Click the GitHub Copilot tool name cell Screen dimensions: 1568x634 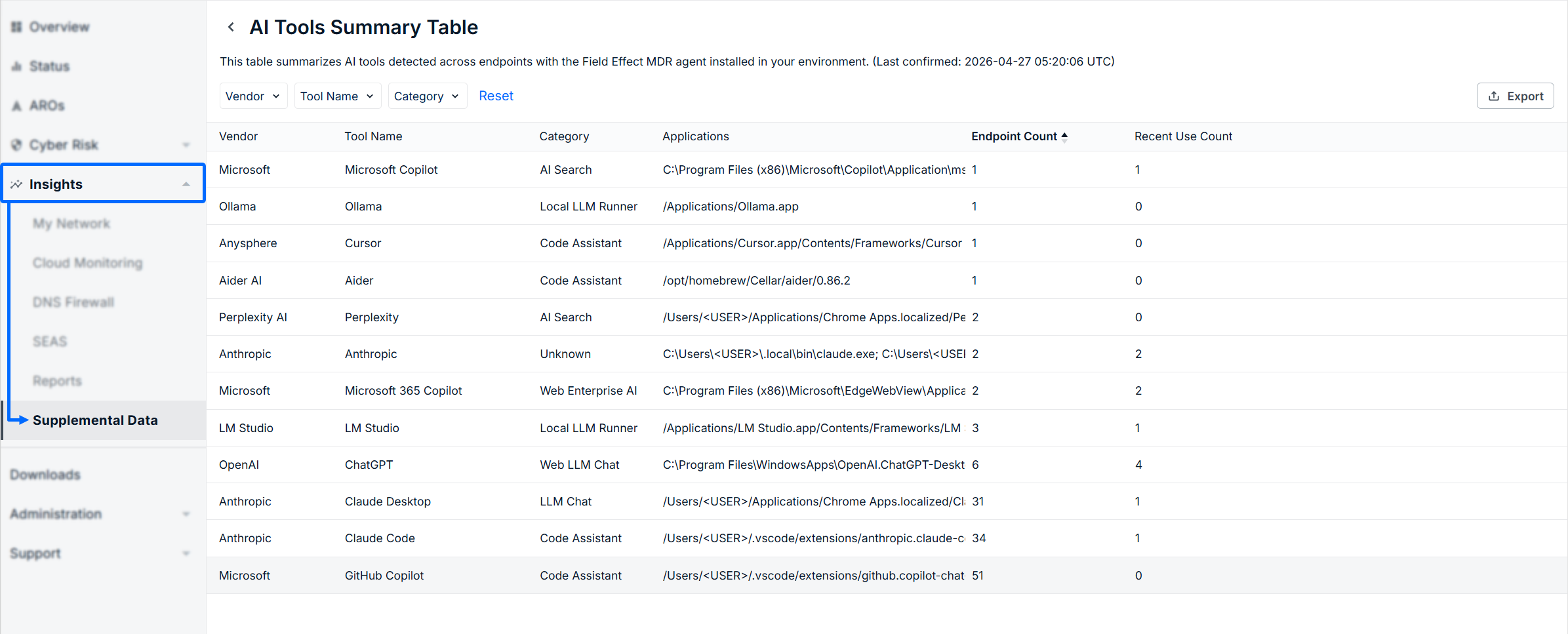(x=384, y=576)
